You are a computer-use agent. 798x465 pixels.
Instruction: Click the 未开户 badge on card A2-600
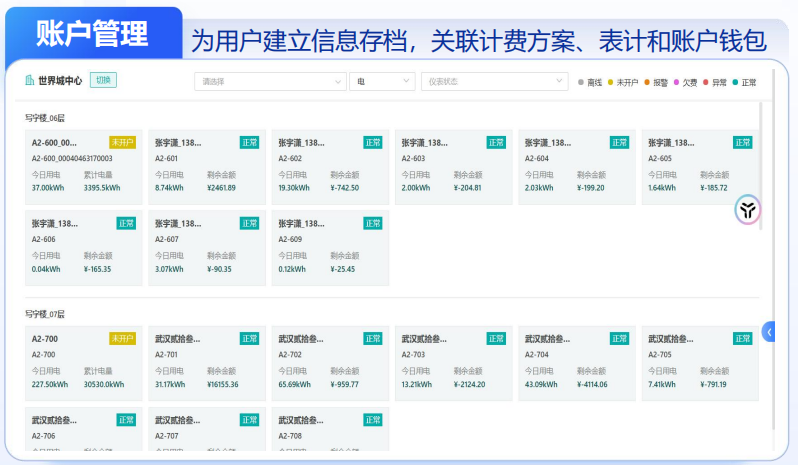(x=123, y=142)
